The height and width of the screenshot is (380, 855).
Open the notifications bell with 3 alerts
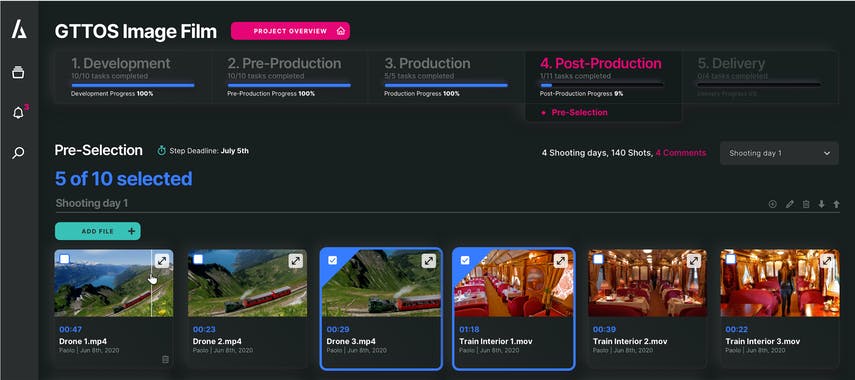click(18, 113)
